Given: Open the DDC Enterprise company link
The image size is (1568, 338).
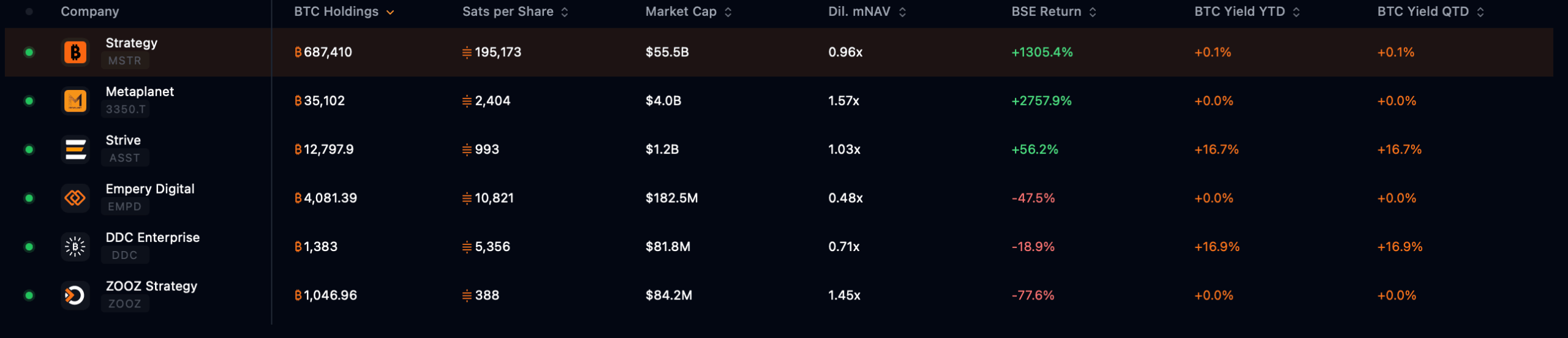Looking at the screenshot, I should tap(153, 238).
